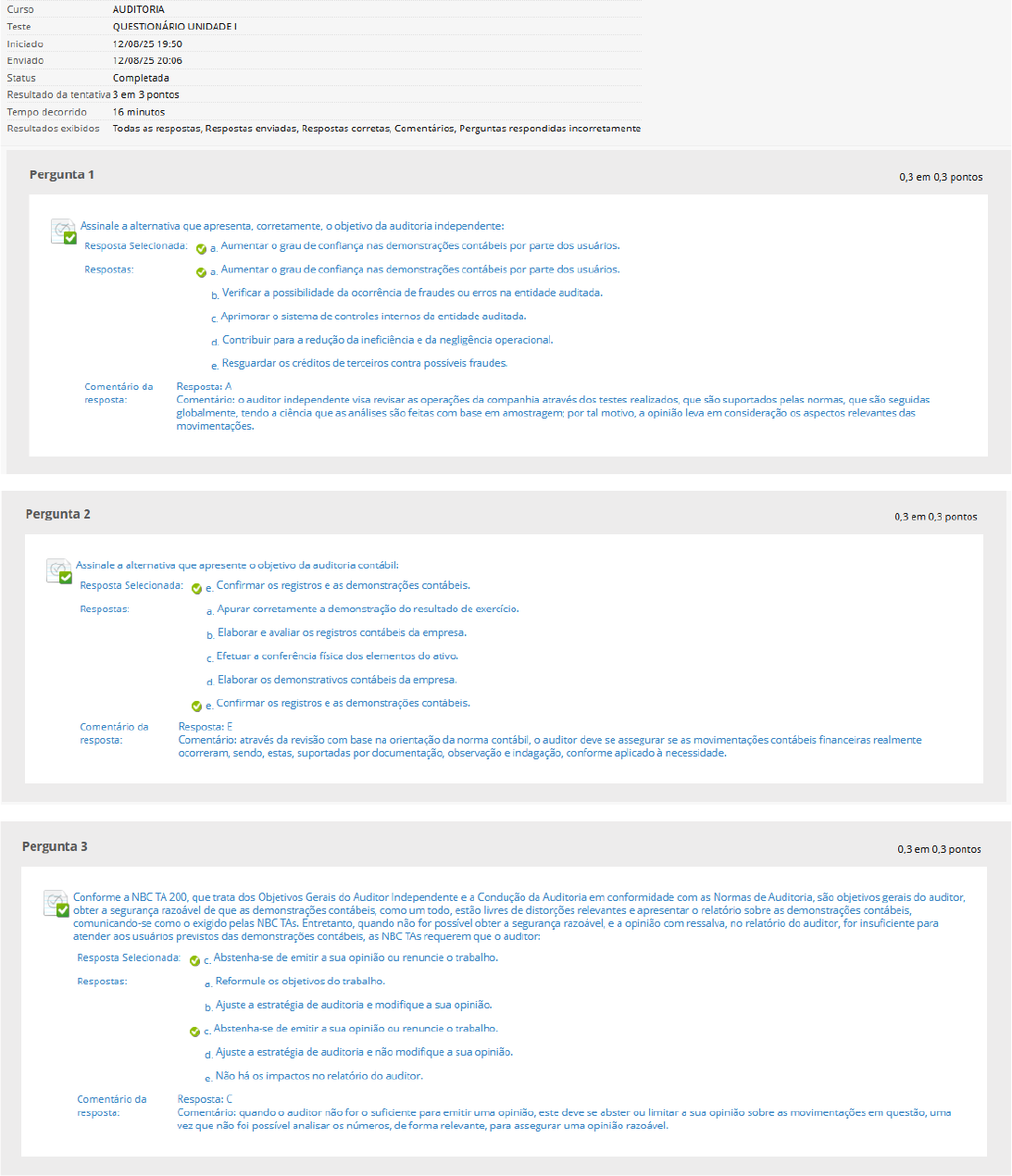
Task: Click green check beside option c in Pergunta 3 Respostas list
Action: coord(194,1031)
